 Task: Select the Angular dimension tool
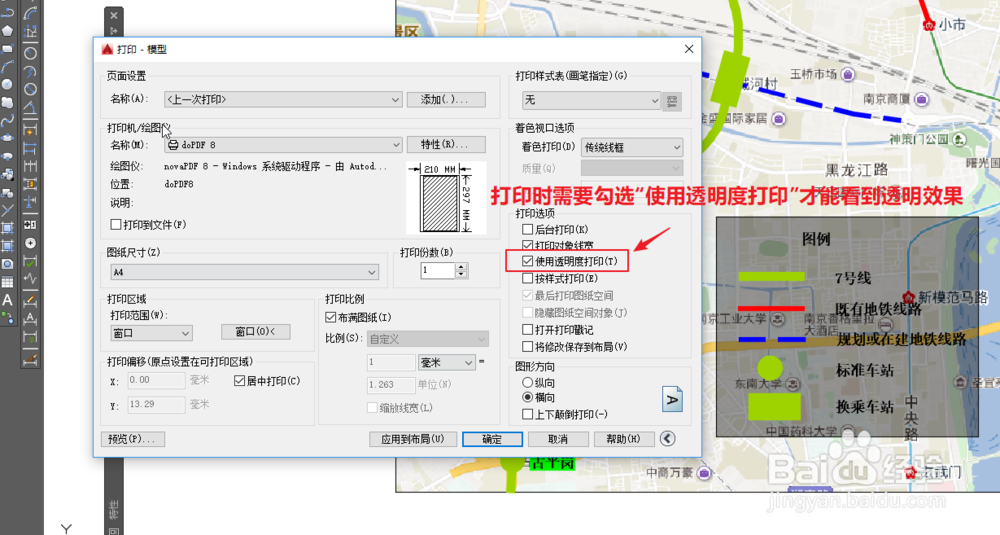pyautogui.click(x=30, y=107)
